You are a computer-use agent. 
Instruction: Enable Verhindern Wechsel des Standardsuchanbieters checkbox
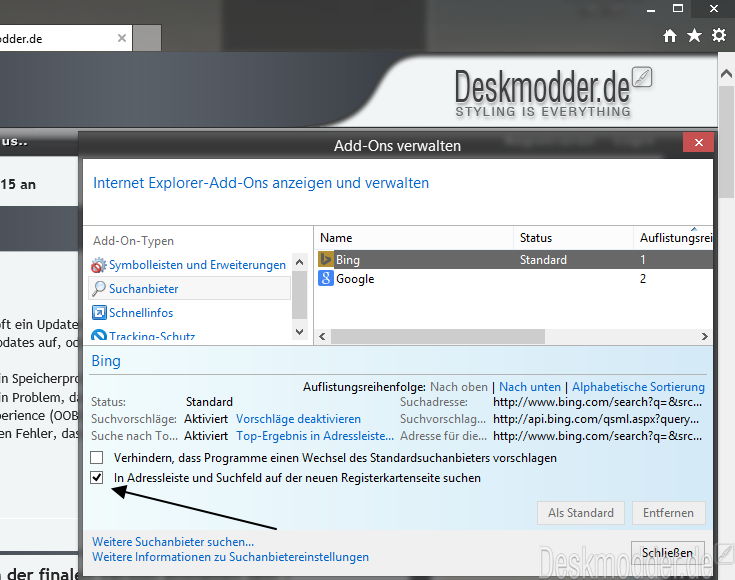[97, 458]
